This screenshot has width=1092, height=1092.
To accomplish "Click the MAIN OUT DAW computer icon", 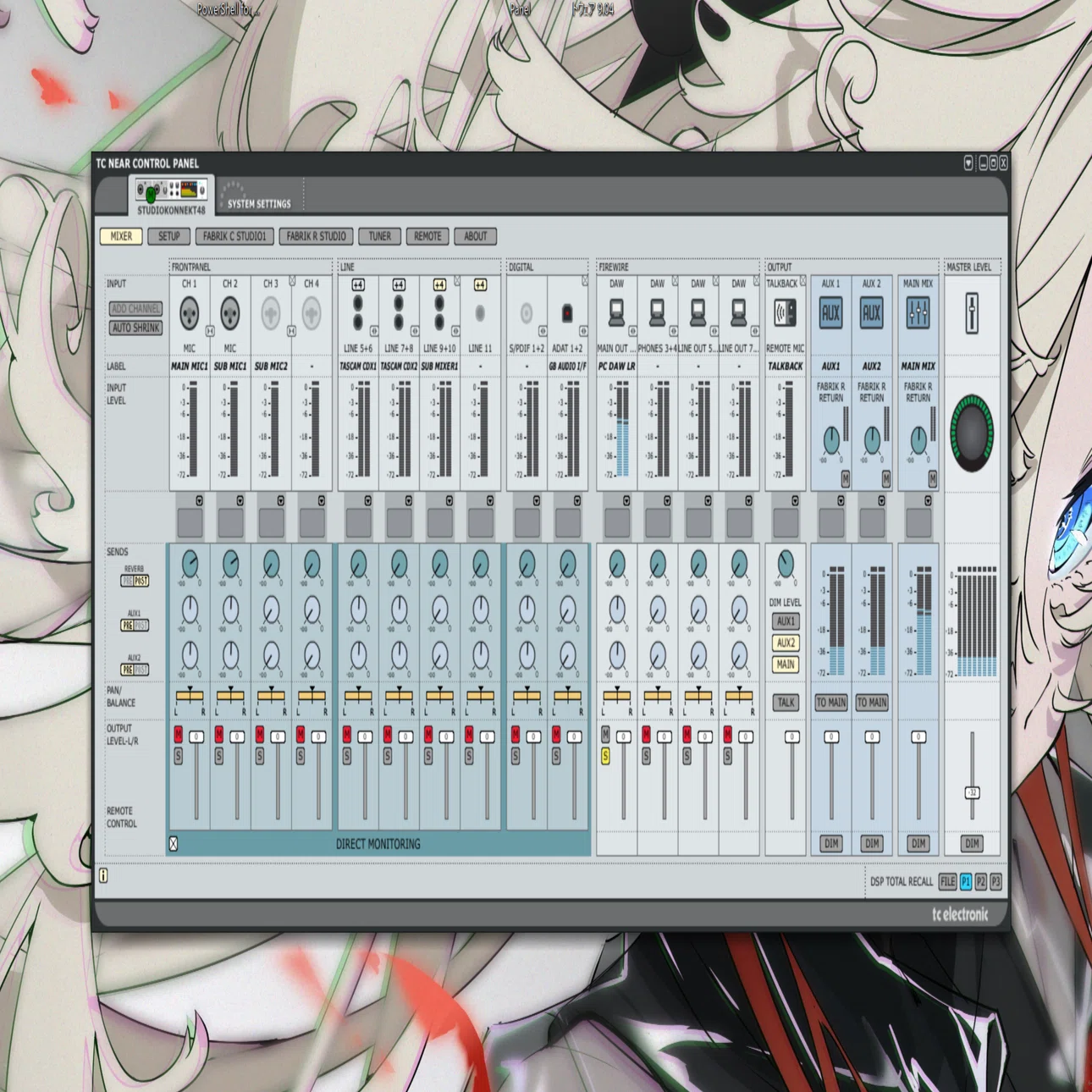I will 616,313.
